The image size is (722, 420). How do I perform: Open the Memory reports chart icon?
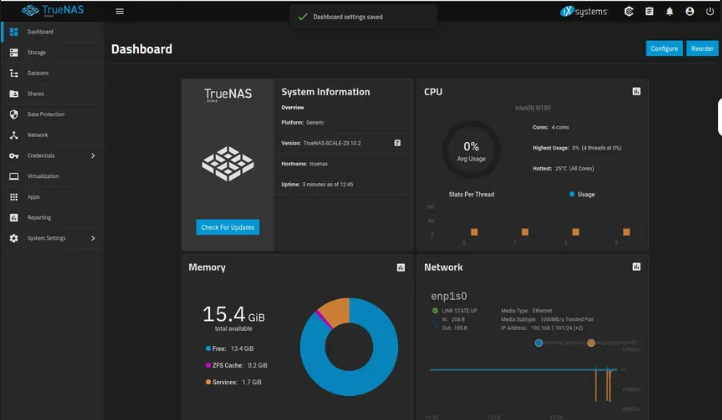click(400, 268)
